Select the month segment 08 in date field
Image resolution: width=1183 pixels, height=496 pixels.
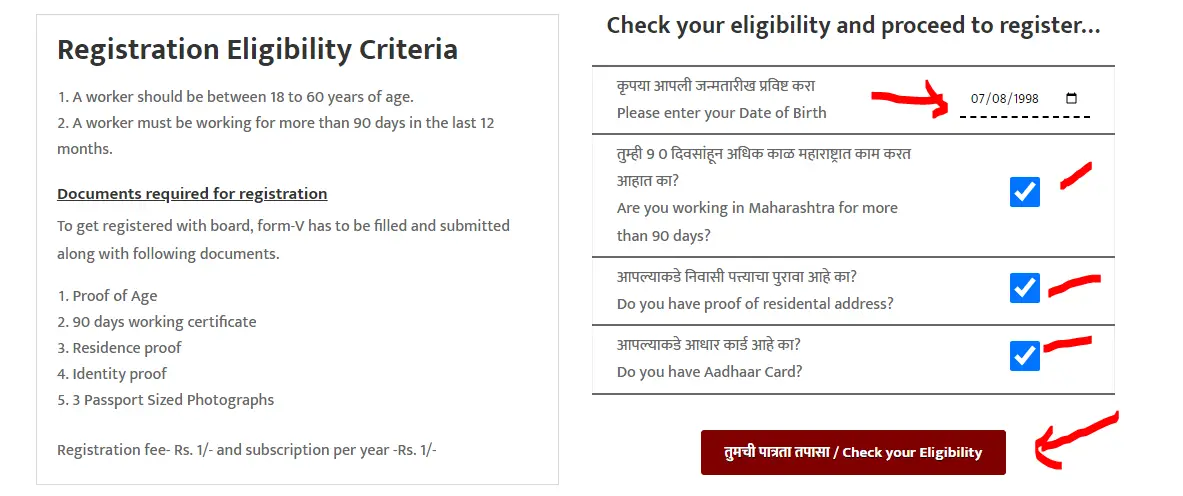(1000, 99)
